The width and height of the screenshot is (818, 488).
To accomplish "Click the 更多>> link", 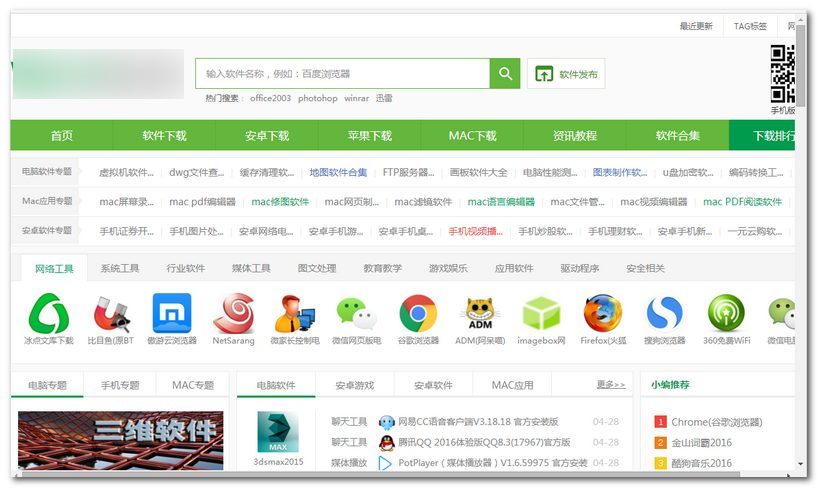I will tap(611, 385).
